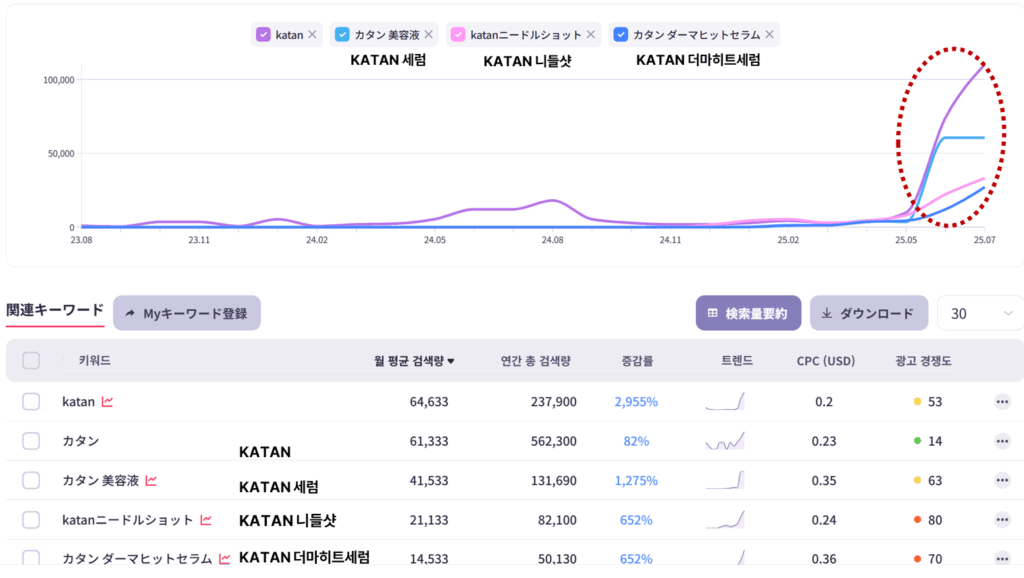
Task: Uncheck the カタン 美容液 legend checkbox
Action: (x=342, y=35)
